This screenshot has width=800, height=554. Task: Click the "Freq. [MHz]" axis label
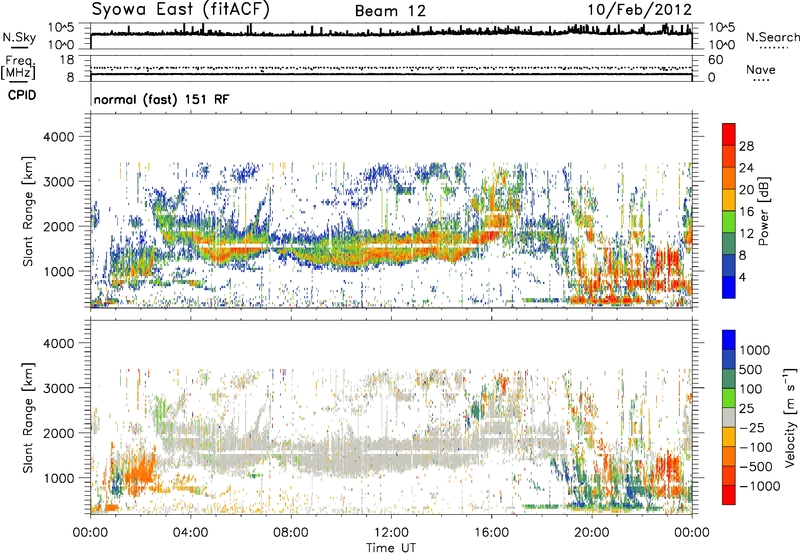[x=18, y=67]
